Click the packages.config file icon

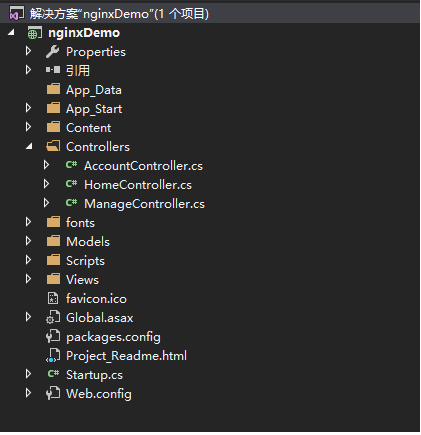coord(53,336)
